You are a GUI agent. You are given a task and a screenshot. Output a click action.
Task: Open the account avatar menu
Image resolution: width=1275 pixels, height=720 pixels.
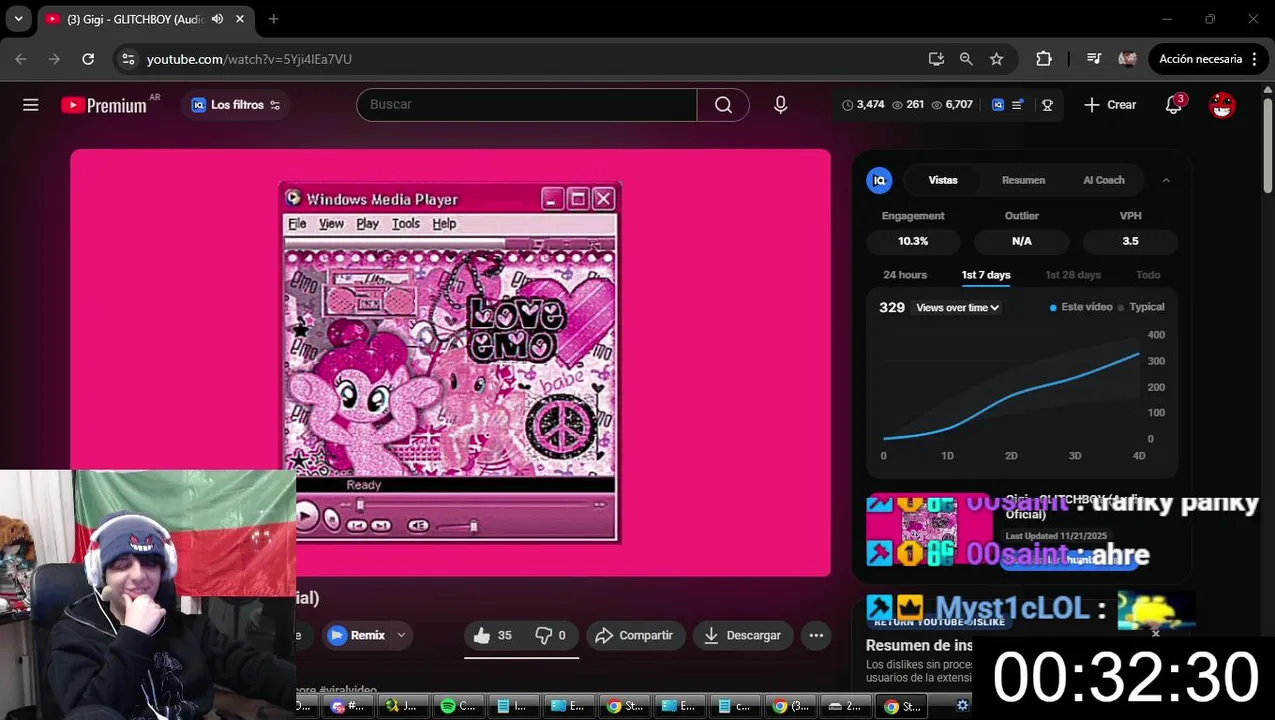(x=1222, y=105)
